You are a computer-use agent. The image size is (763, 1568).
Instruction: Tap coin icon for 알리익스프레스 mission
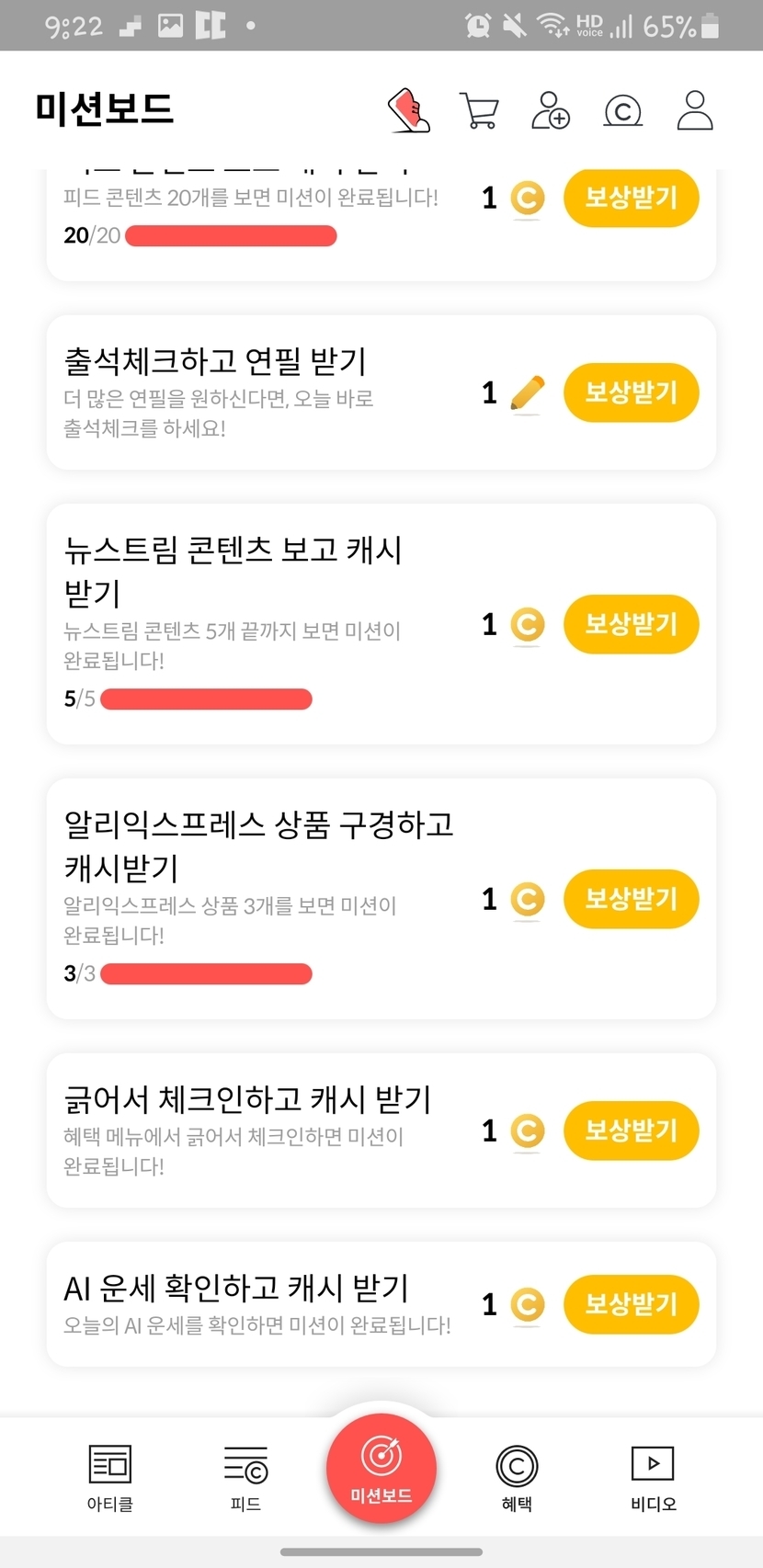click(x=527, y=899)
